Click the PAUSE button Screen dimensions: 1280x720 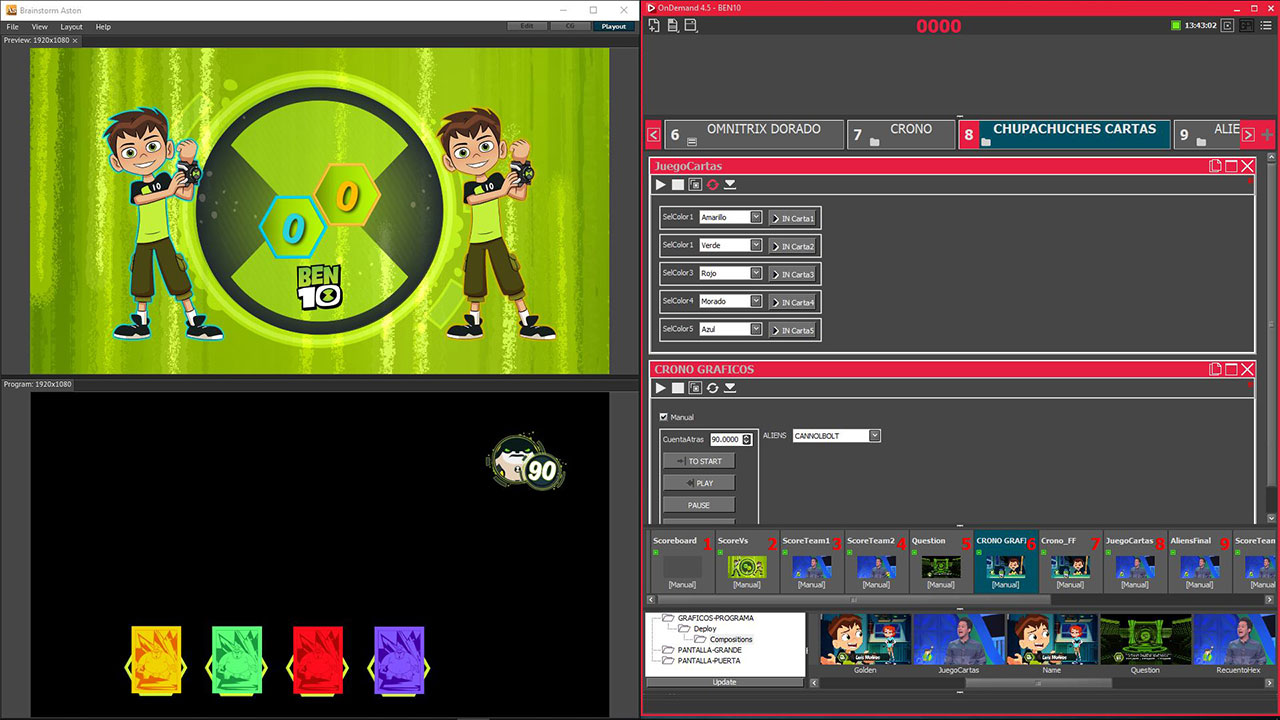(699, 505)
